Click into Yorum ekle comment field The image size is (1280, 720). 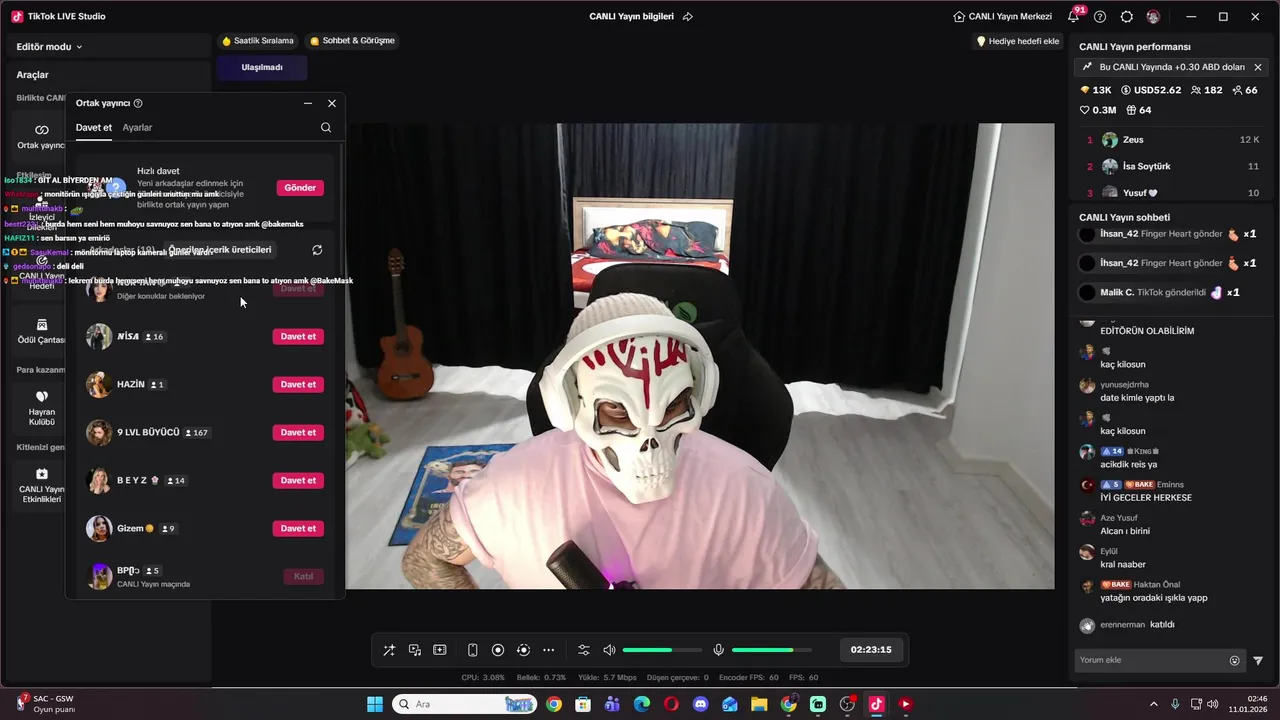1152,660
